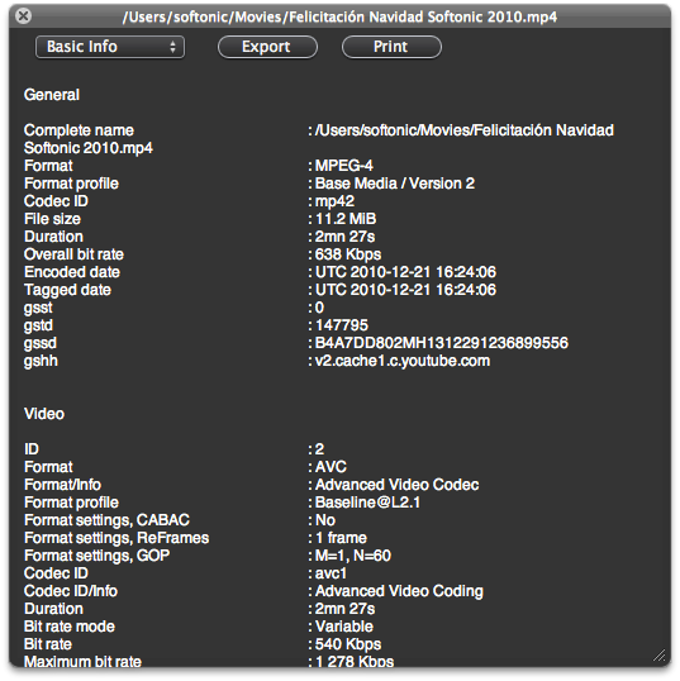Click the General Duration label
The image size is (680, 681).
(53, 237)
